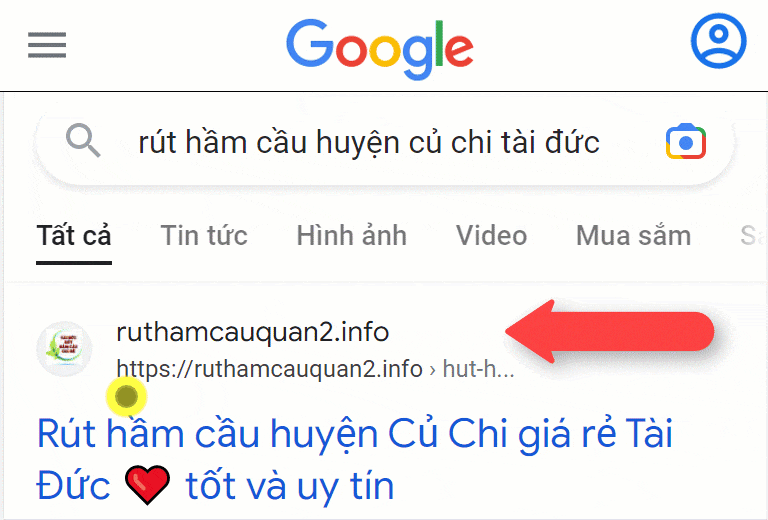Open the Video results tab
Image resolution: width=768 pixels, height=520 pixels.
[x=492, y=236]
